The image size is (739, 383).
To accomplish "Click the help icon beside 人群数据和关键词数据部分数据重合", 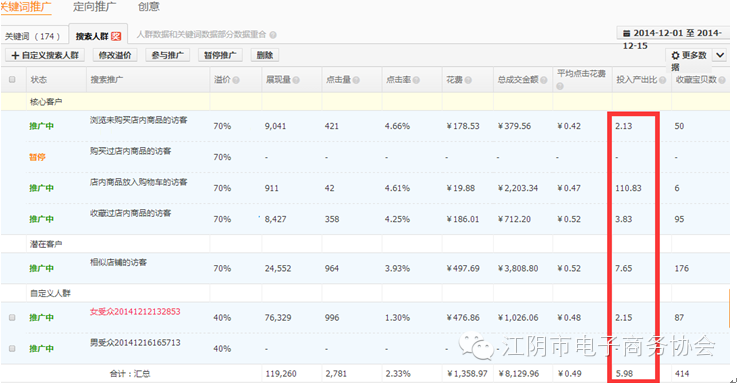I will (273, 35).
